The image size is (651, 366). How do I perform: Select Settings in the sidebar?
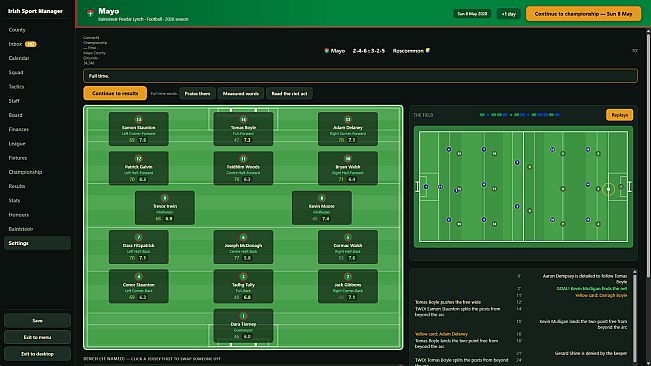37,243
